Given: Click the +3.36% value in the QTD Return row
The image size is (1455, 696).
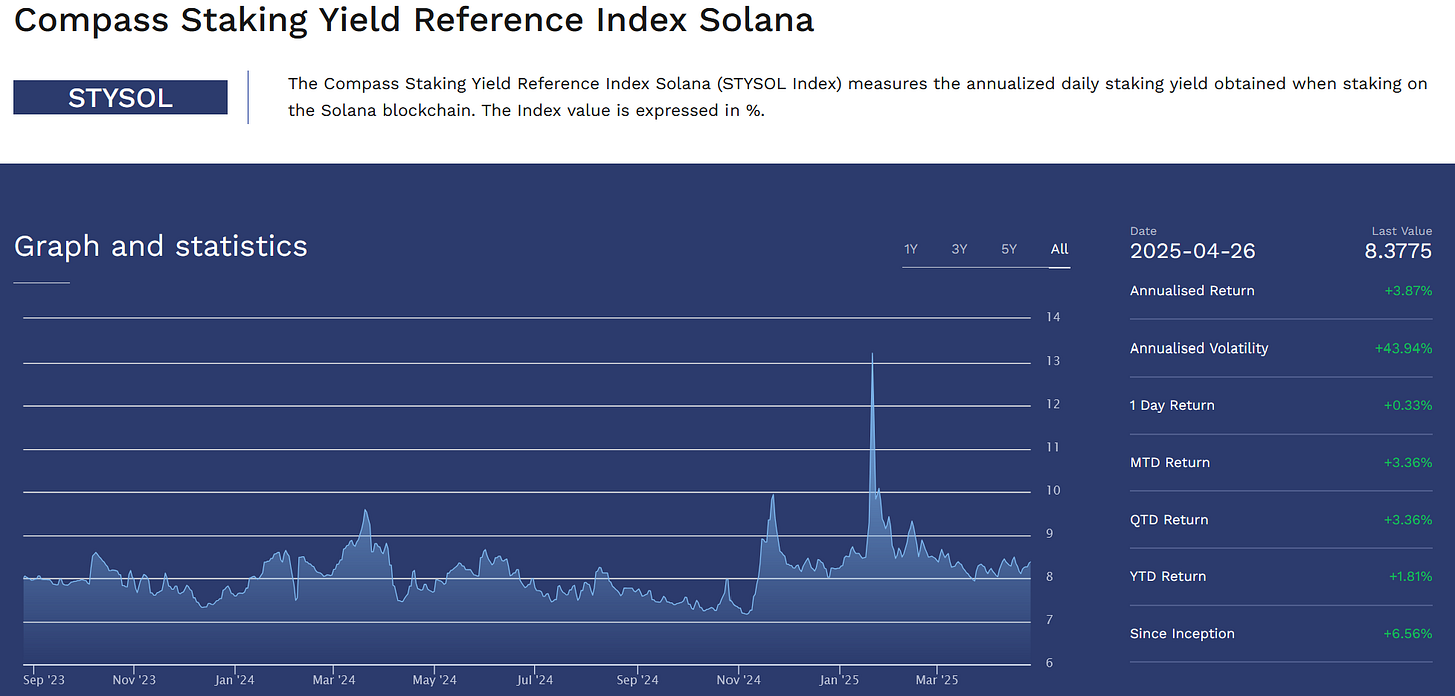Looking at the screenshot, I should 1408,519.
